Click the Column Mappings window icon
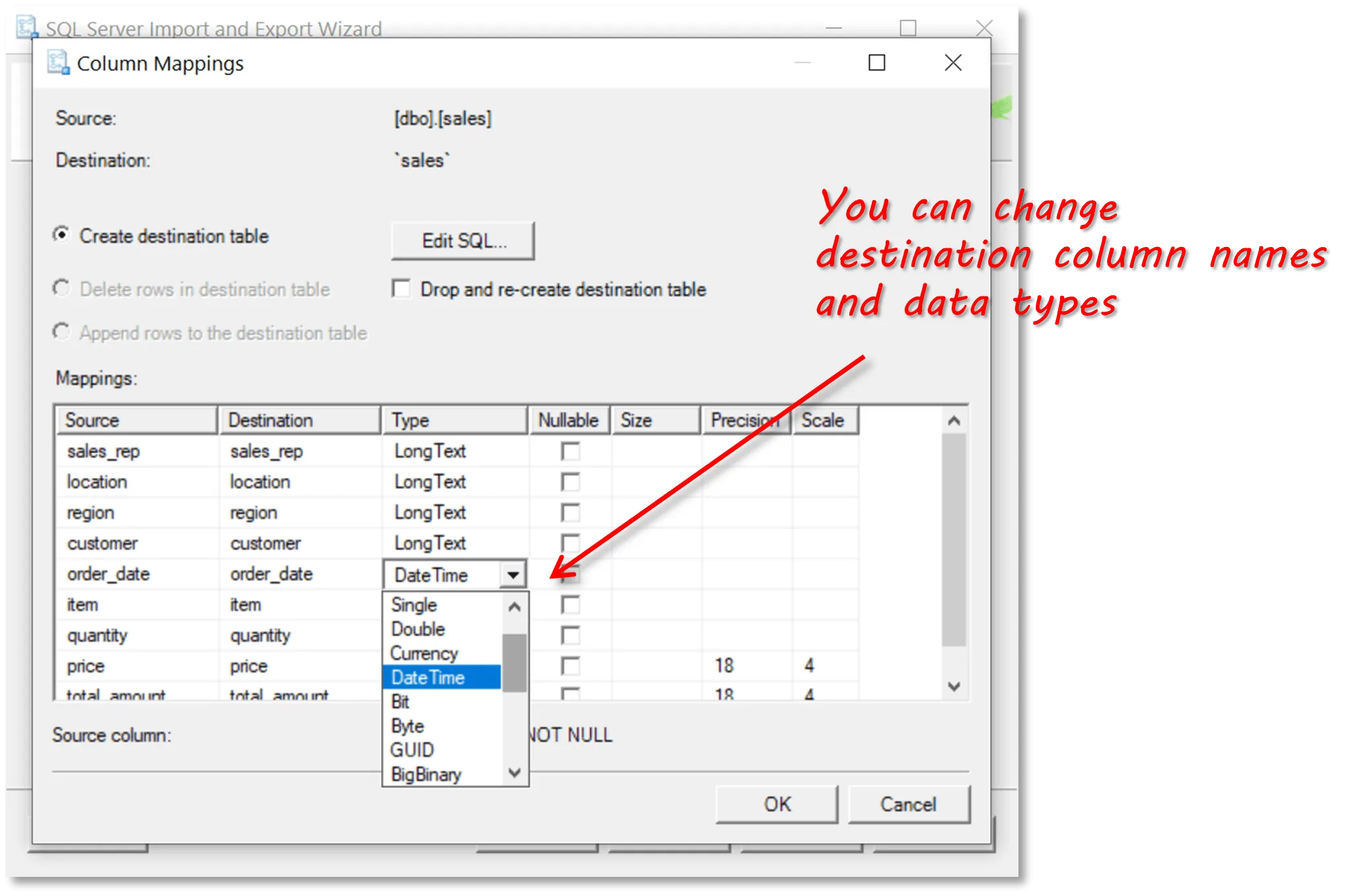The height and width of the screenshot is (896, 1350). click(x=58, y=63)
